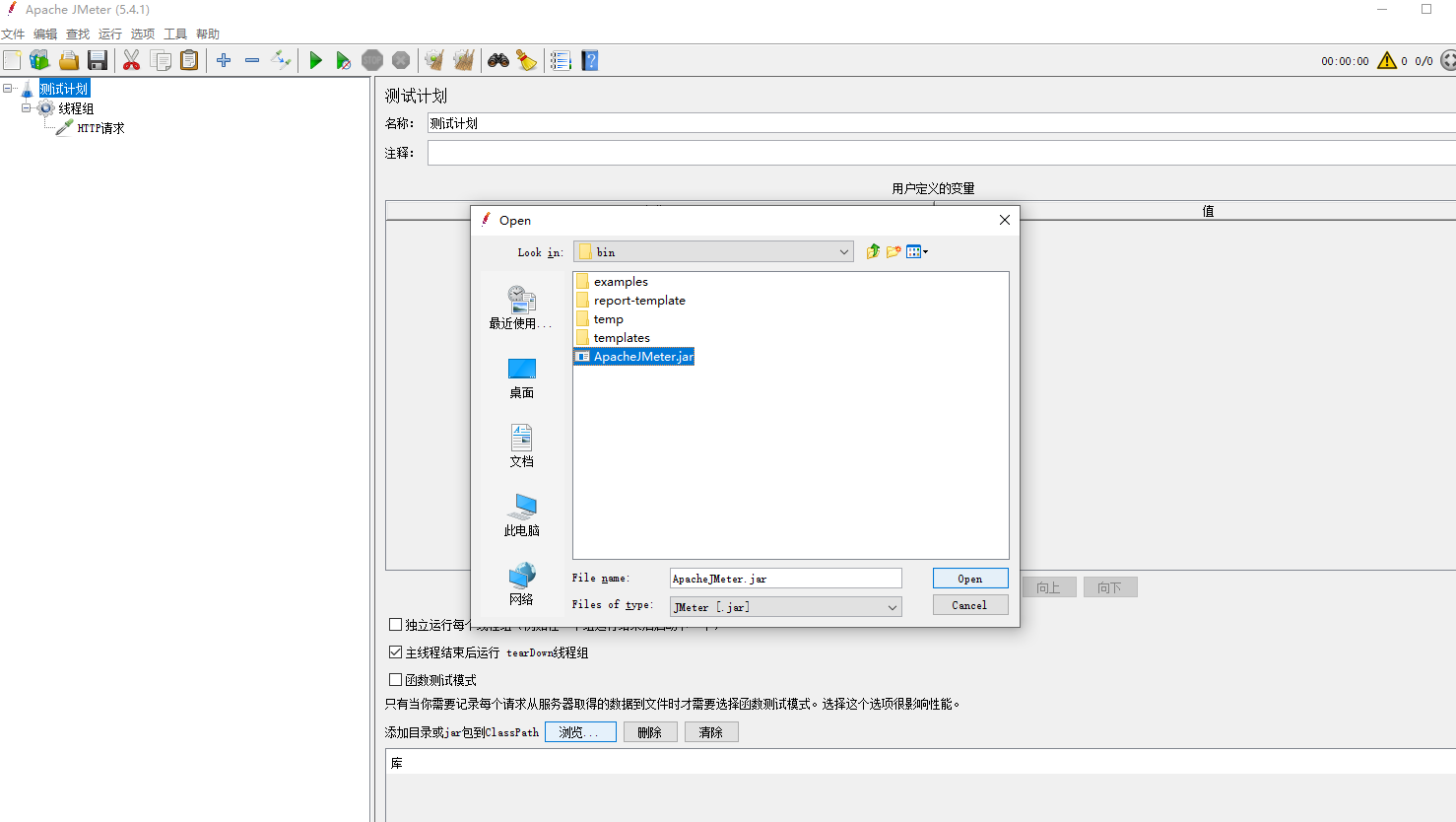The width and height of the screenshot is (1456, 822).
Task: Click the 删除 button
Action: (650, 732)
